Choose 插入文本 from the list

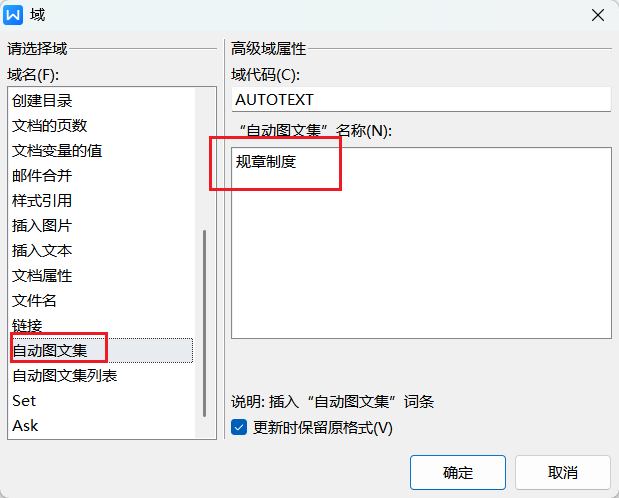42,251
